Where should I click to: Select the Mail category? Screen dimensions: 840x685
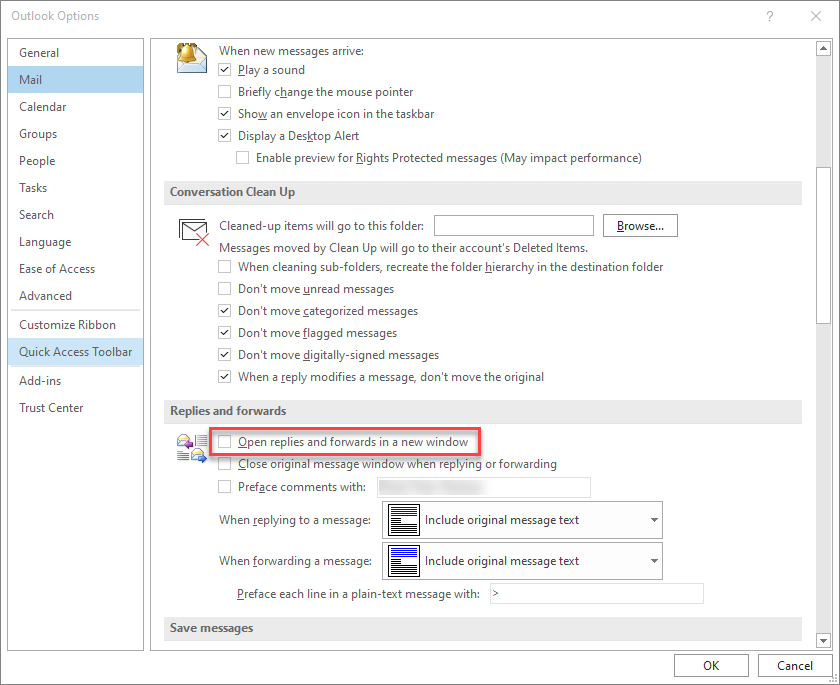click(76, 79)
